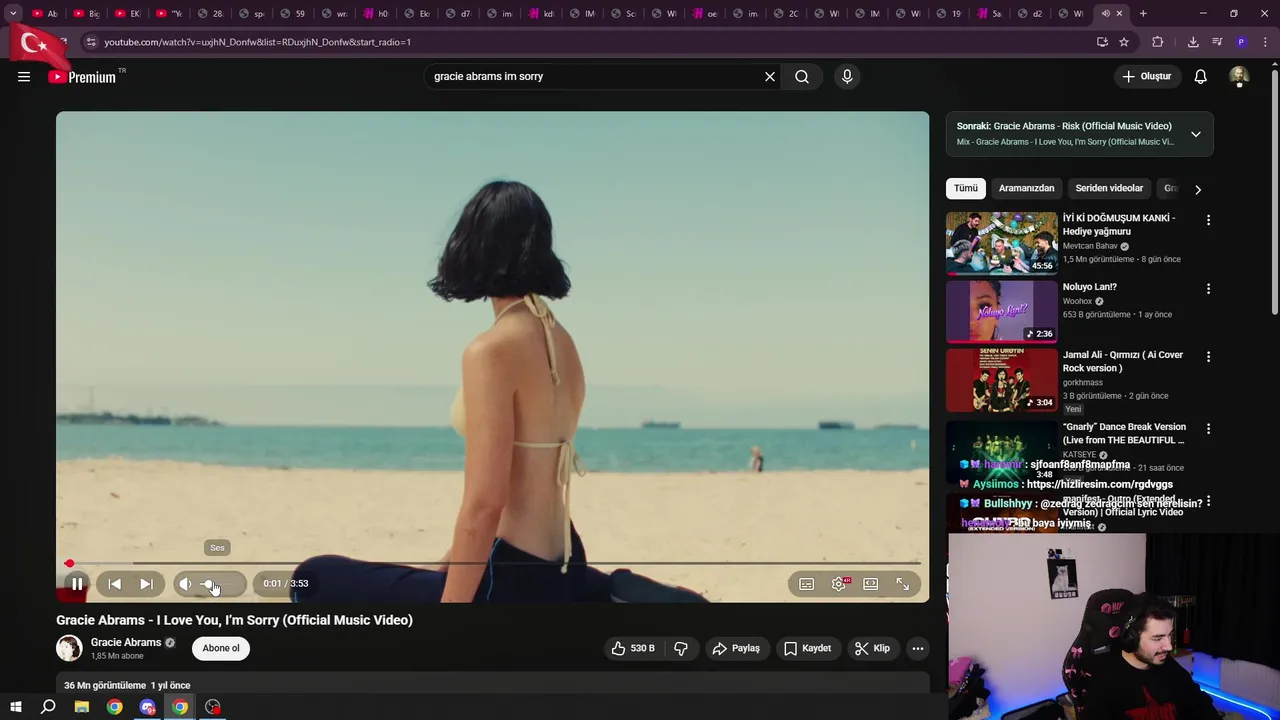Image resolution: width=1280 pixels, height=720 pixels.
Task: Mute the video with speaker icon
Action: tap(185, 584)
